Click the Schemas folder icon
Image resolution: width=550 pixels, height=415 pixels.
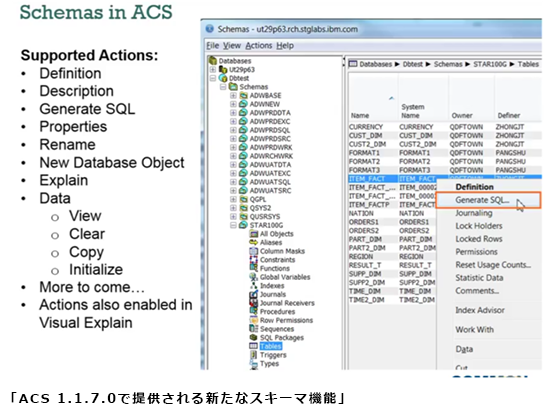233,87
